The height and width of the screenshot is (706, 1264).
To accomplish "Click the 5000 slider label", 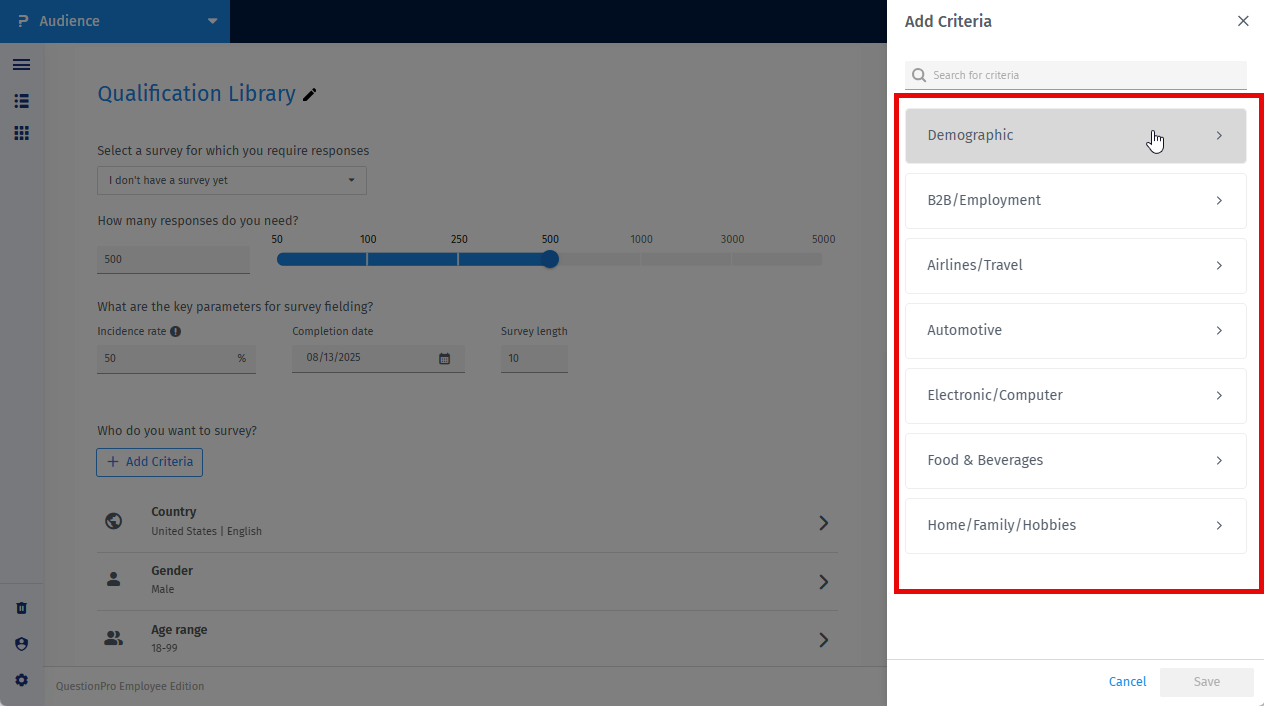I will click(x=823, y=239).
